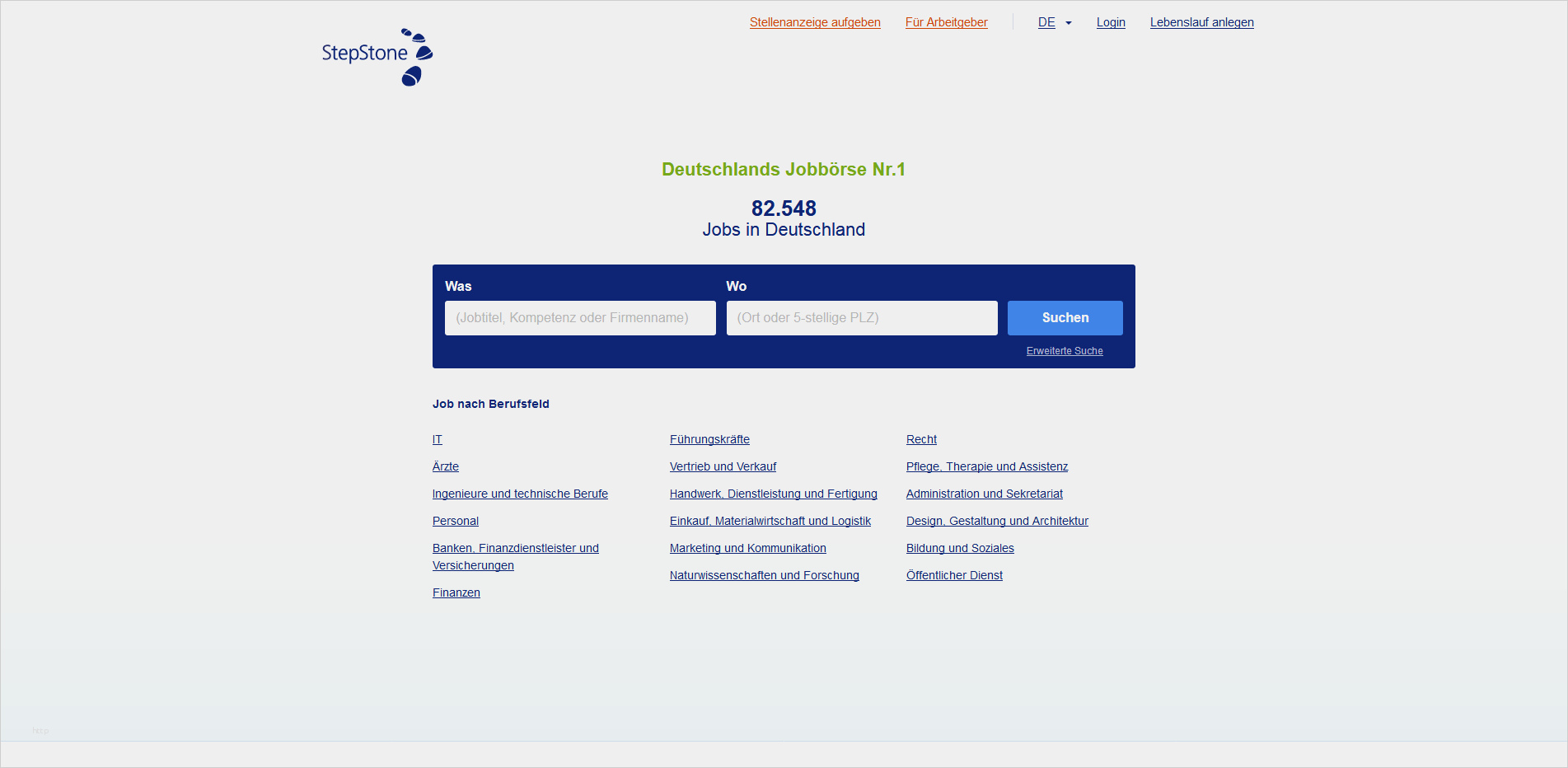The width and height of the screenshot is (1568, 768).
Task: Open Banken, Finanzdienstleister und Versicherungen category
Action: (x=516, y=557)
